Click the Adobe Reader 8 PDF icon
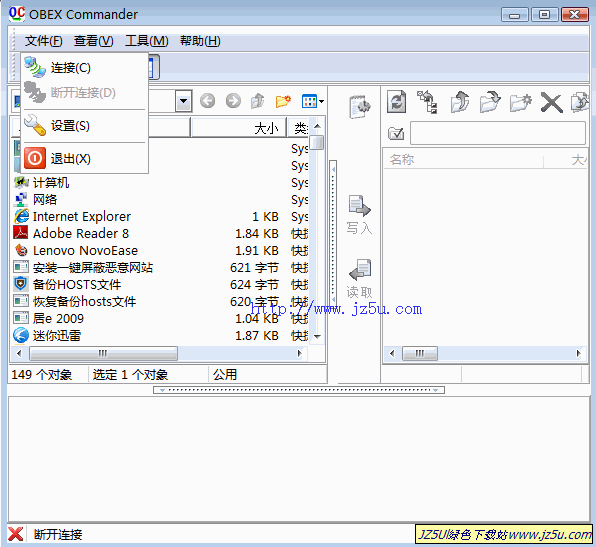The width and height of the screenshot is (596, 547). [21, 233]
